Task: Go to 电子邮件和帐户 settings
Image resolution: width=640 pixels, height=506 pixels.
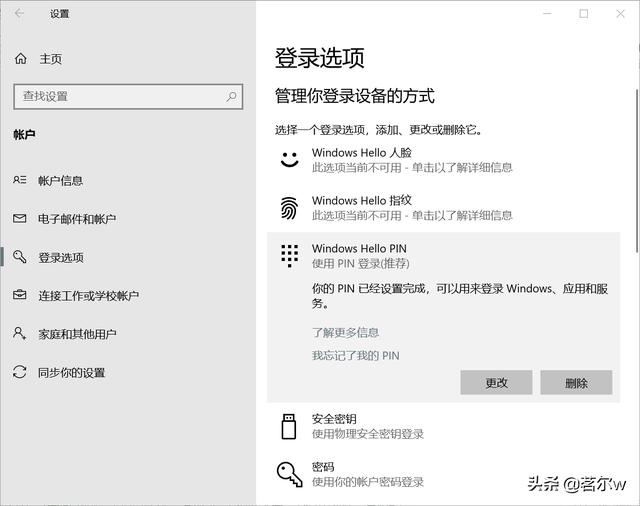Action: (x=77, y=219)
